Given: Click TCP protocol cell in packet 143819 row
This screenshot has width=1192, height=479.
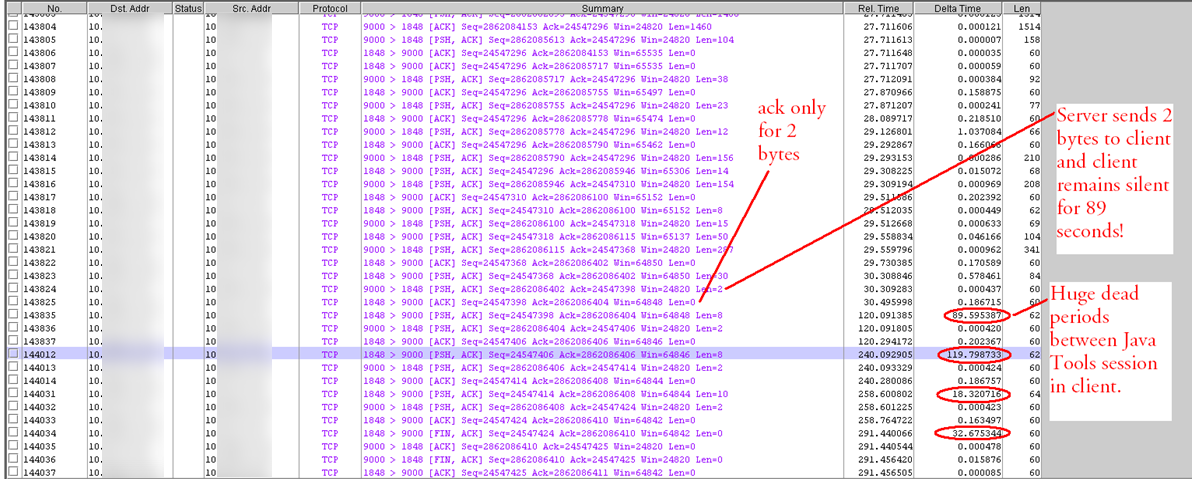Looking at the screenshot, I should (330, 224).
